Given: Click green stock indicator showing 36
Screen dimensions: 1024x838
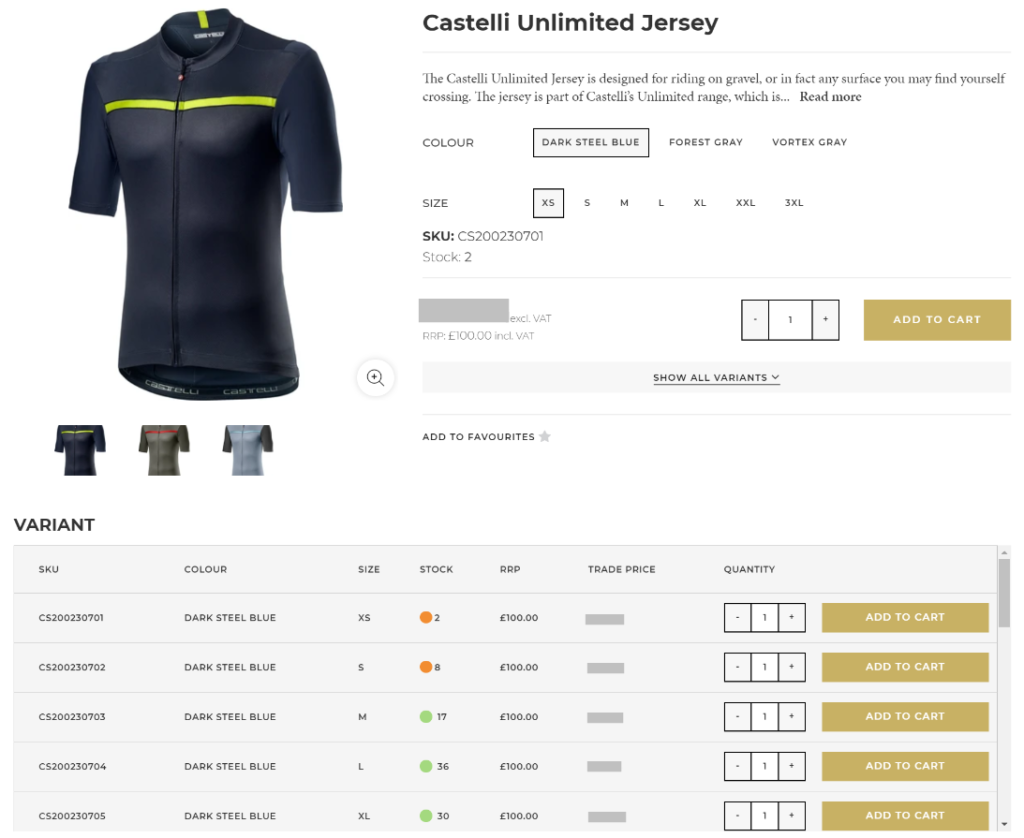Looking at the screenshot, I should 426,766.
